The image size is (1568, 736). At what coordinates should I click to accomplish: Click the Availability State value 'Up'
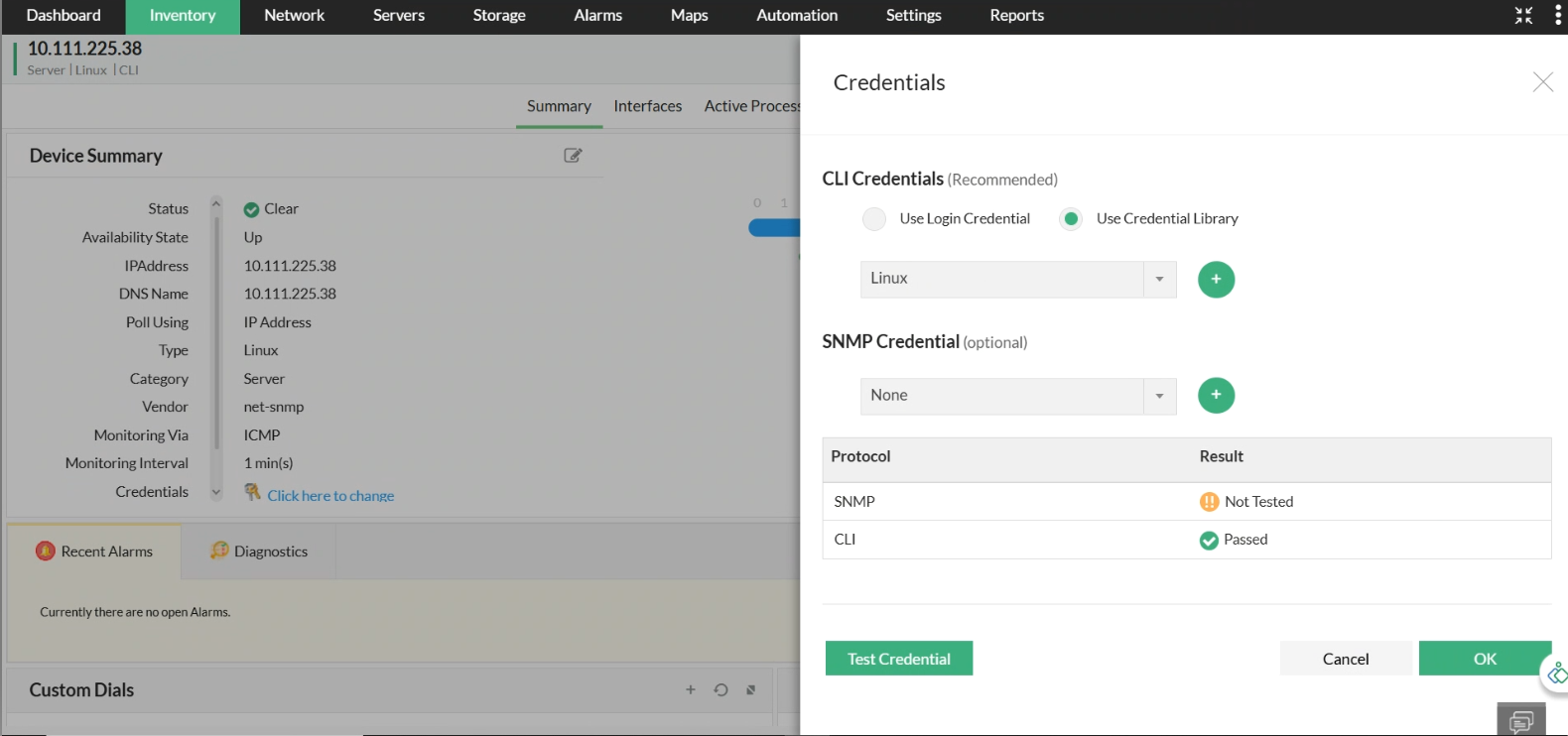coord(253,237)
